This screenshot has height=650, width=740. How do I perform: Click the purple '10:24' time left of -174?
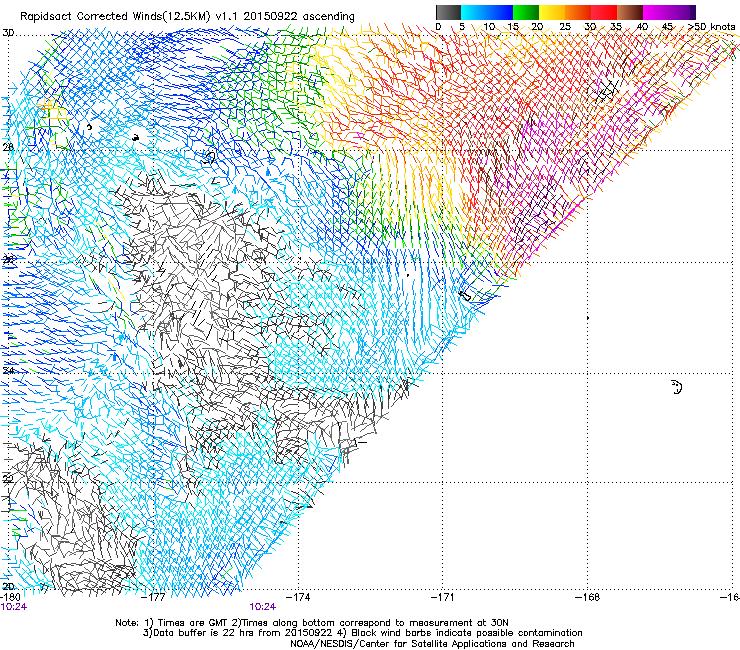263,607
